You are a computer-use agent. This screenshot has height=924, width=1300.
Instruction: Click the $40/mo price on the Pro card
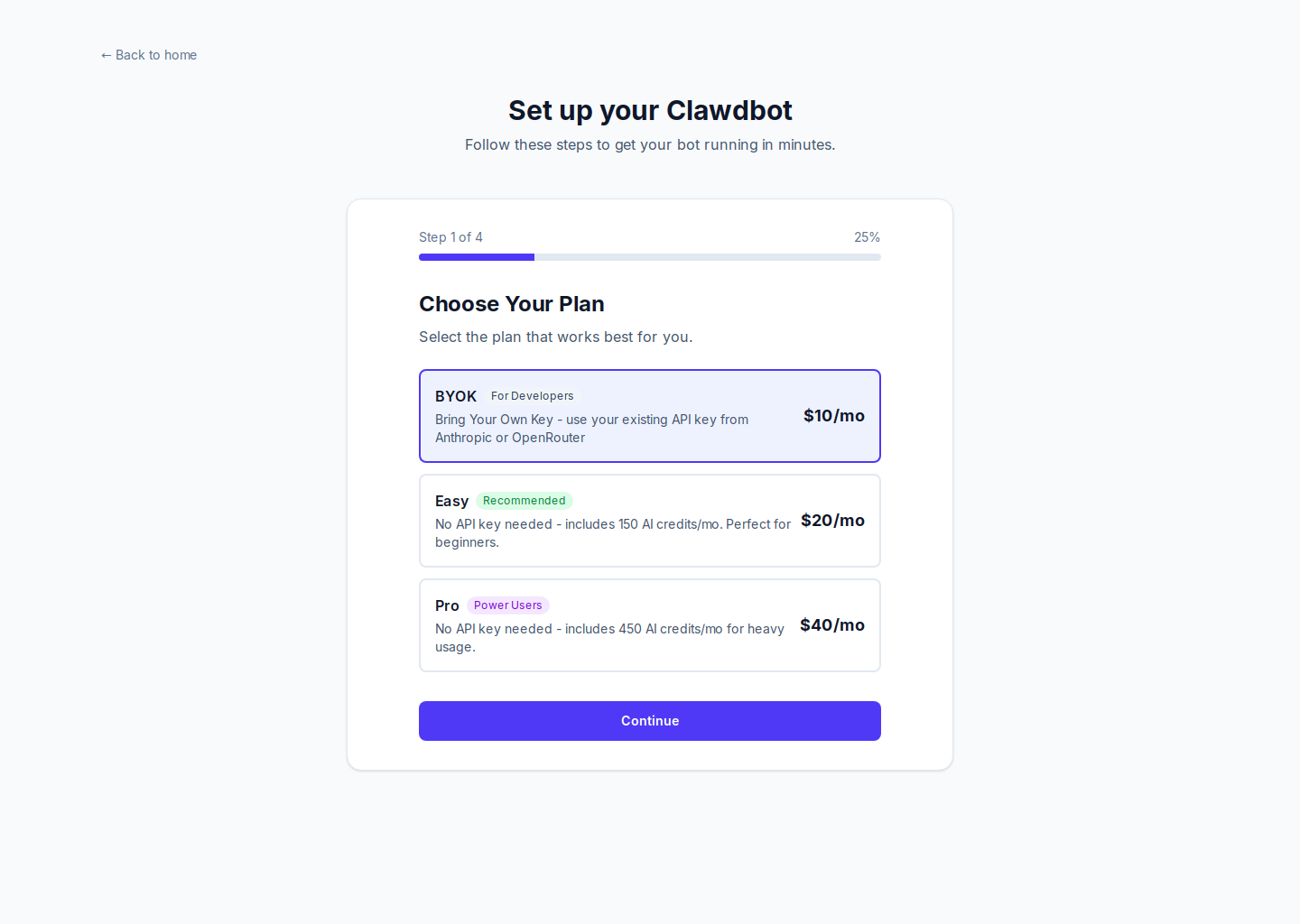click(x=831, y=624)
